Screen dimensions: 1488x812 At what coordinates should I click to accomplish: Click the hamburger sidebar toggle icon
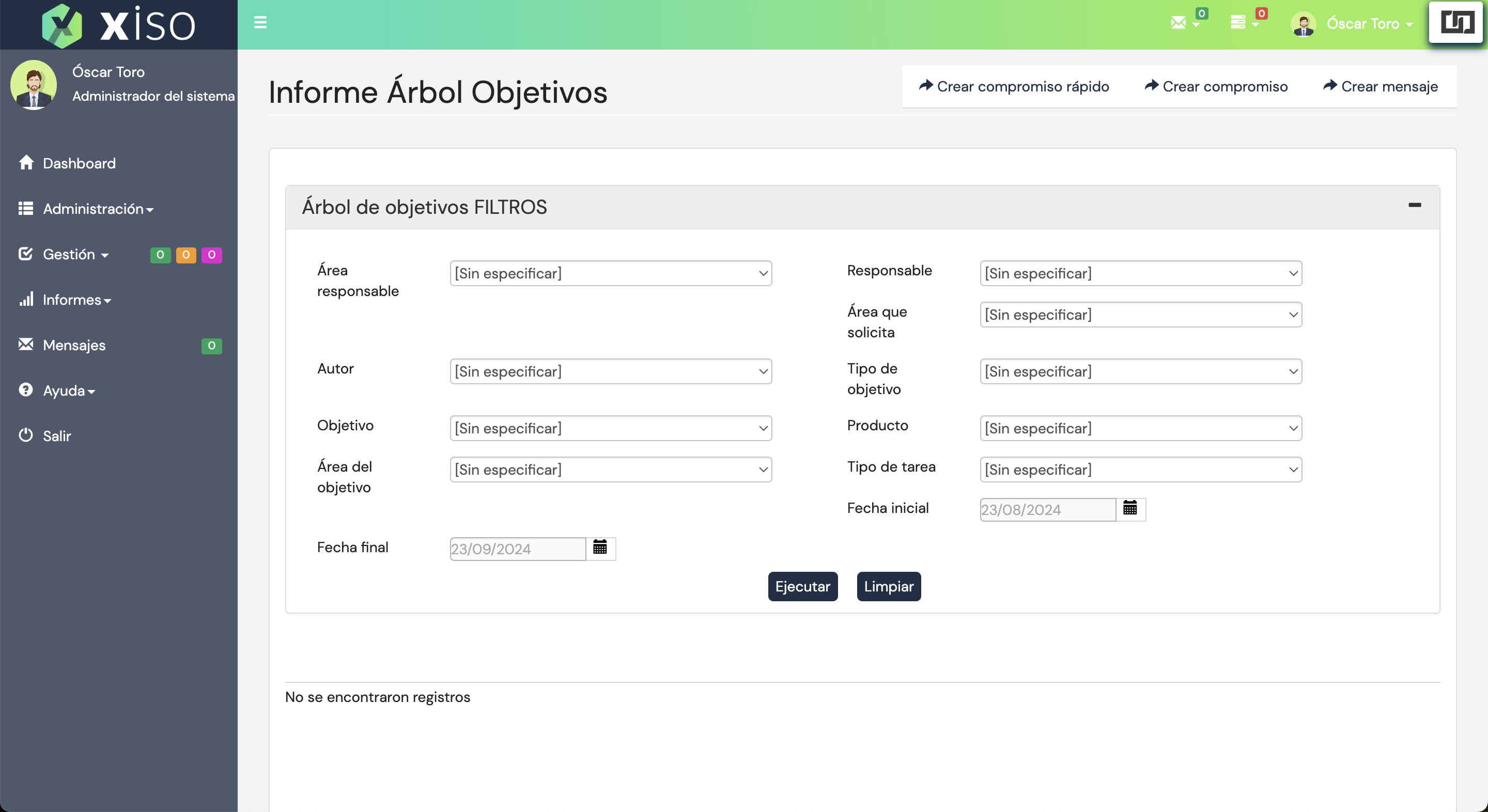click(x=260, y=23)
